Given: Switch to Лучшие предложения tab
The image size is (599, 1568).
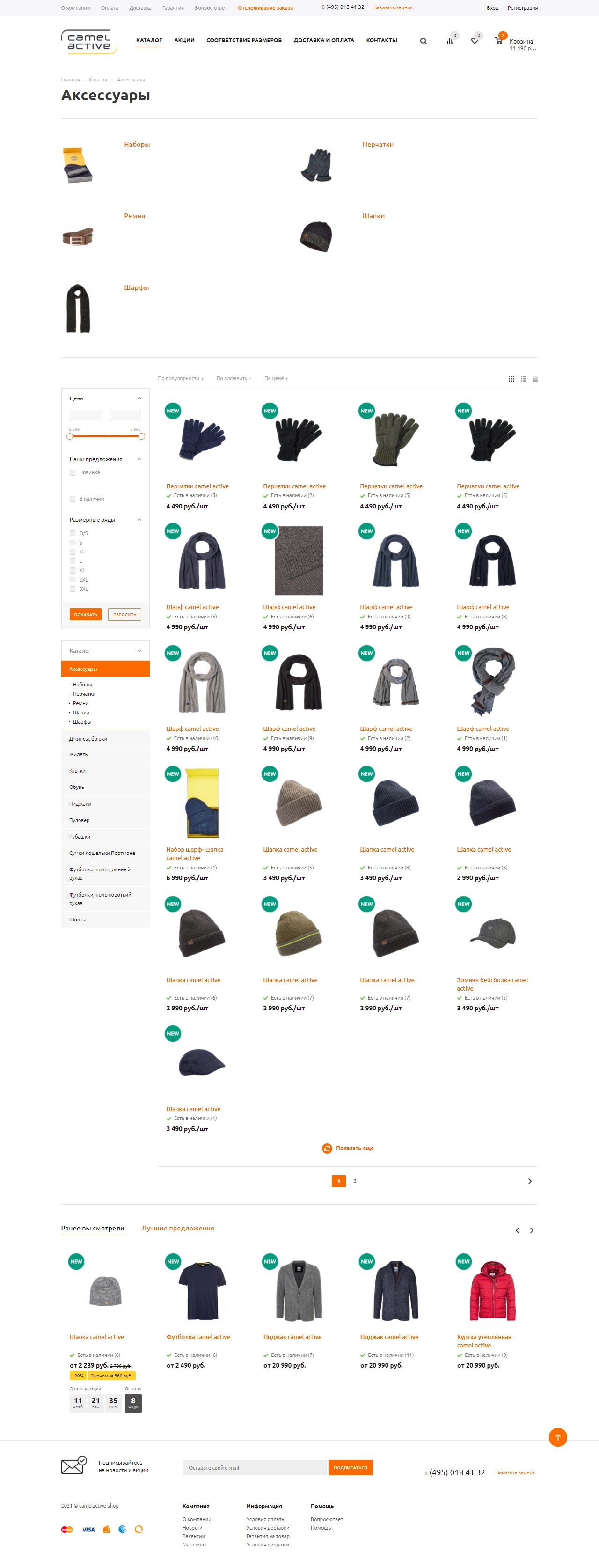Looking at the screenshot, I should point(177,1229).
